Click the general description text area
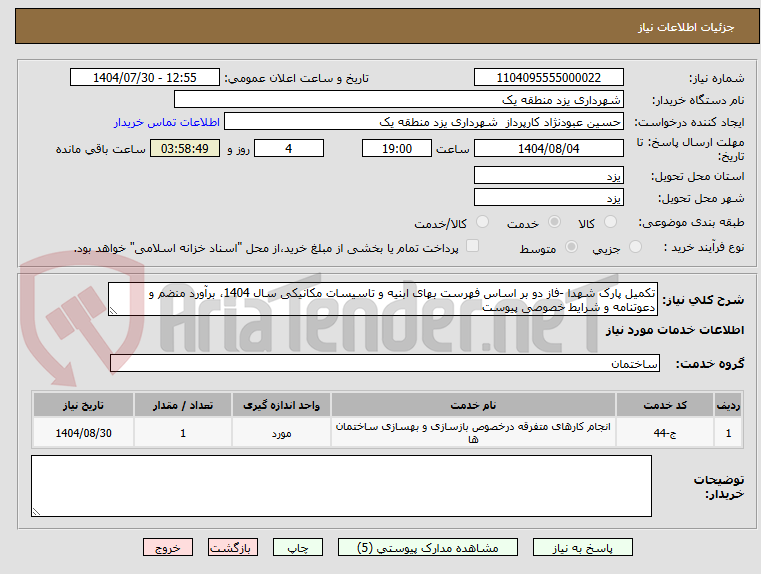This screenshot has height=574, width=761. tap(383, 299)
